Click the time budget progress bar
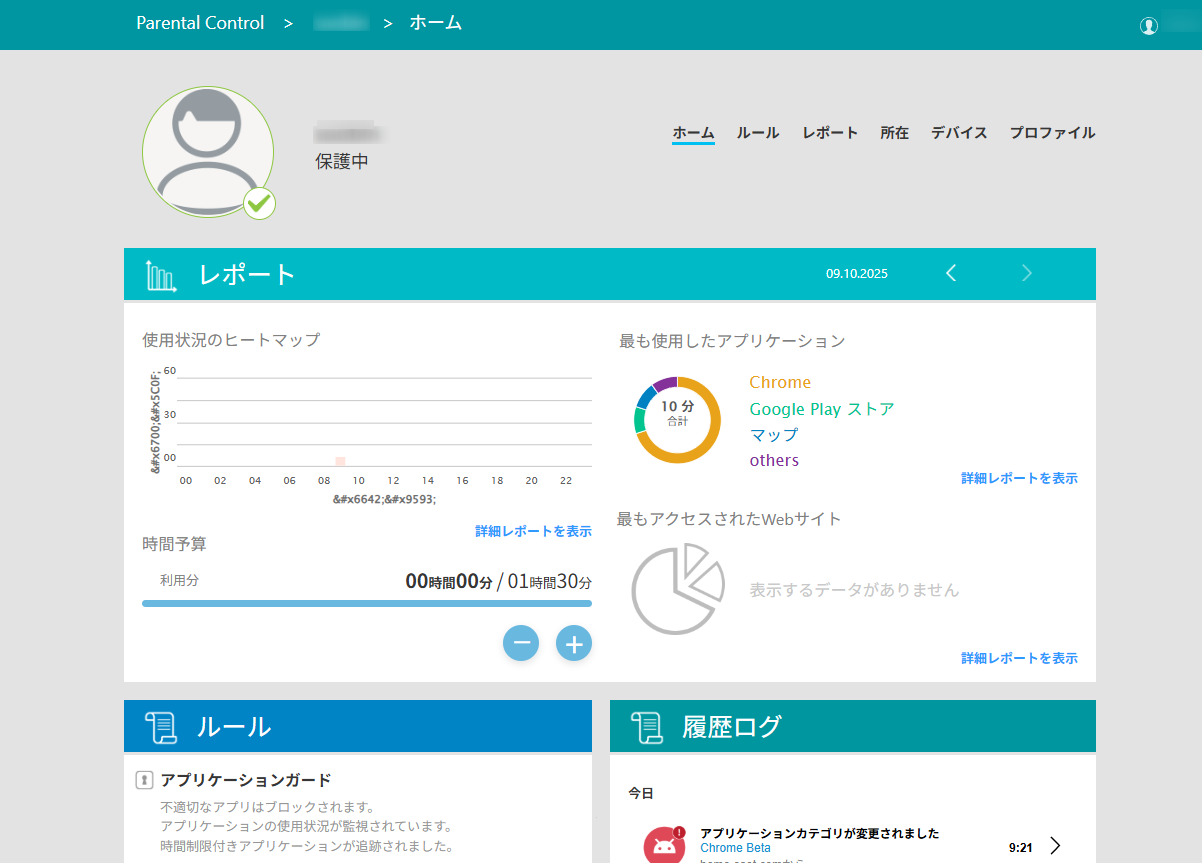 tap(367, 604)
